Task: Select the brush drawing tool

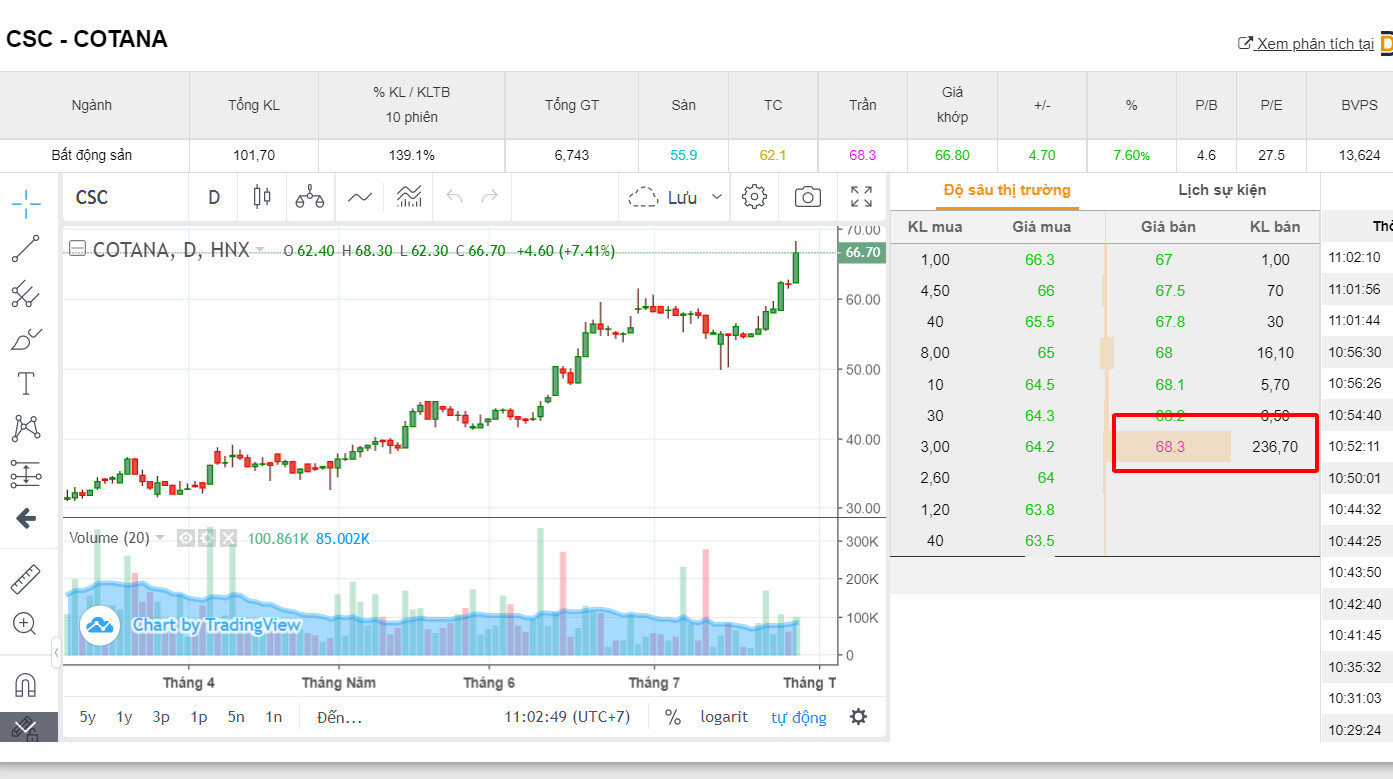Action: click(x=26, y=339)
